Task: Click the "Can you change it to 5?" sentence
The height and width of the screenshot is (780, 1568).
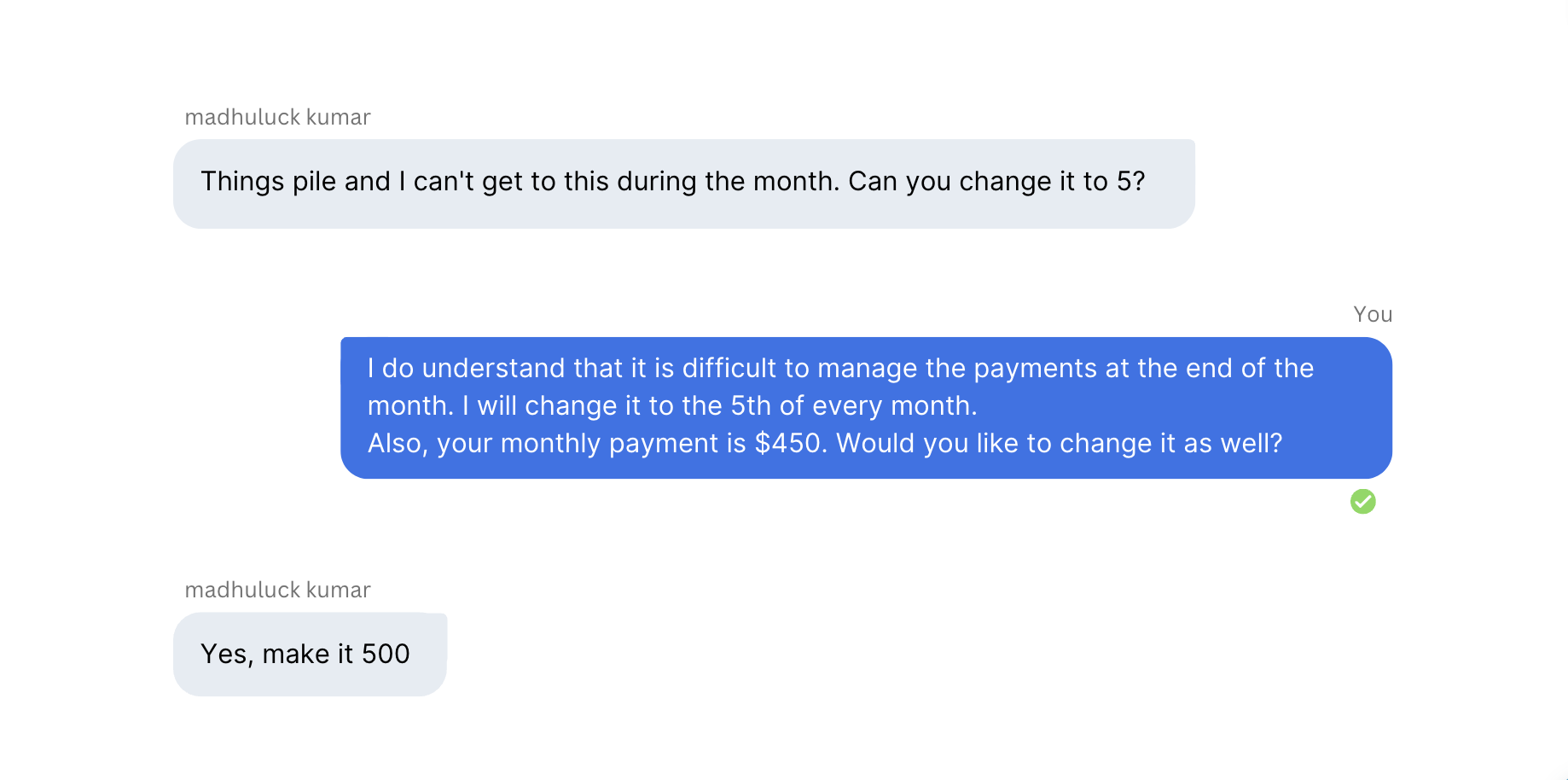Action: [x=996, y=182]
